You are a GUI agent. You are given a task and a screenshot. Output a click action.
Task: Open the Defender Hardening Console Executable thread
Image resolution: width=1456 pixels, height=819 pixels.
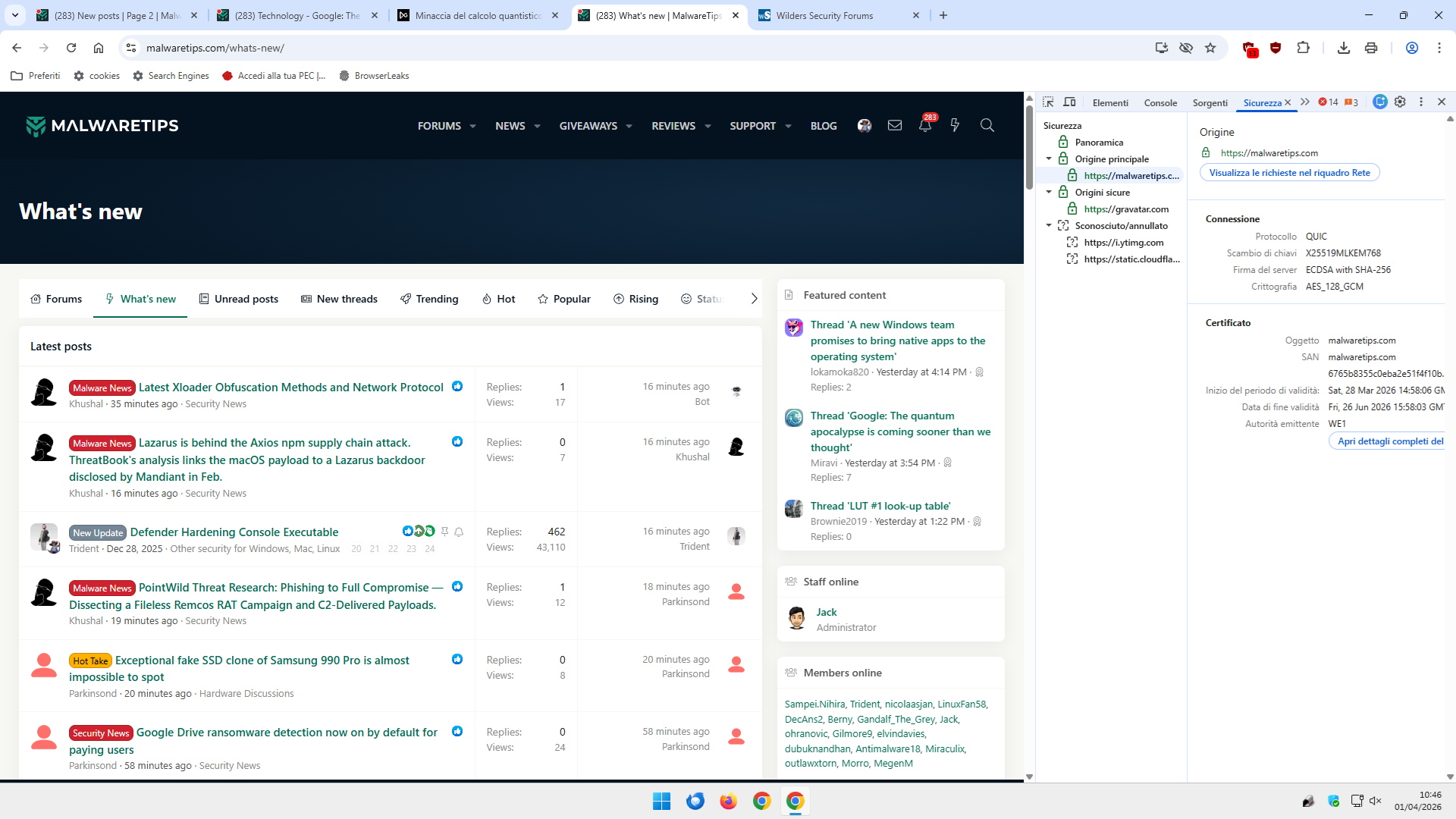click(x=234, y=532)
